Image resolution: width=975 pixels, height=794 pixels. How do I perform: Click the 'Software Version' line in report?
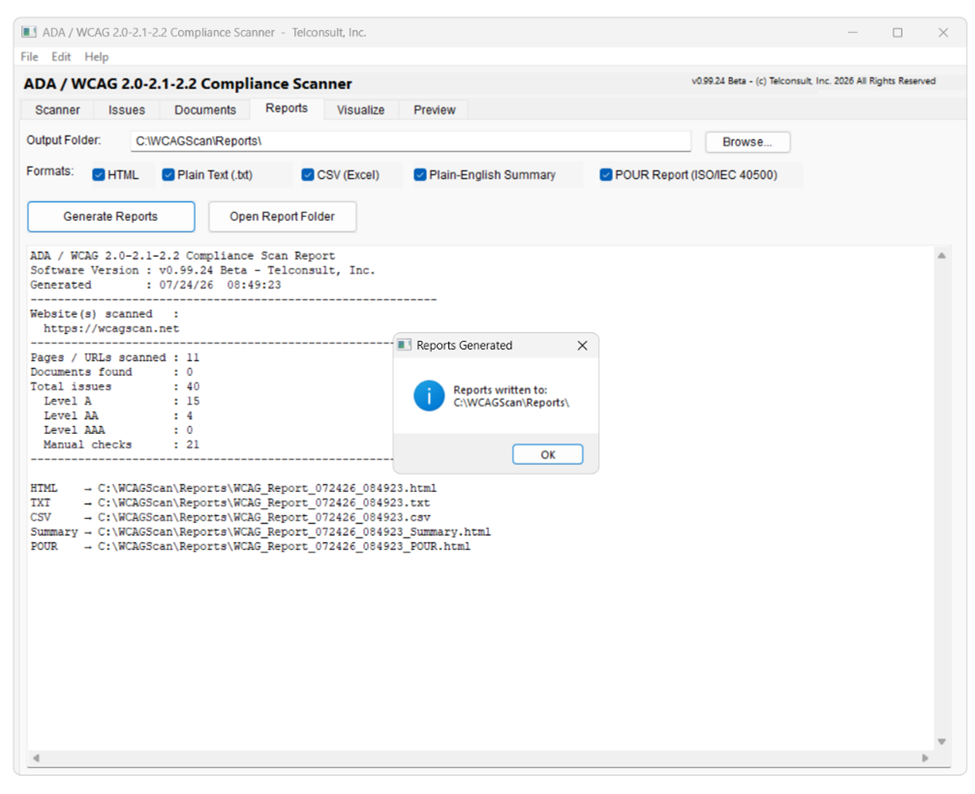(x=203, y=270)
